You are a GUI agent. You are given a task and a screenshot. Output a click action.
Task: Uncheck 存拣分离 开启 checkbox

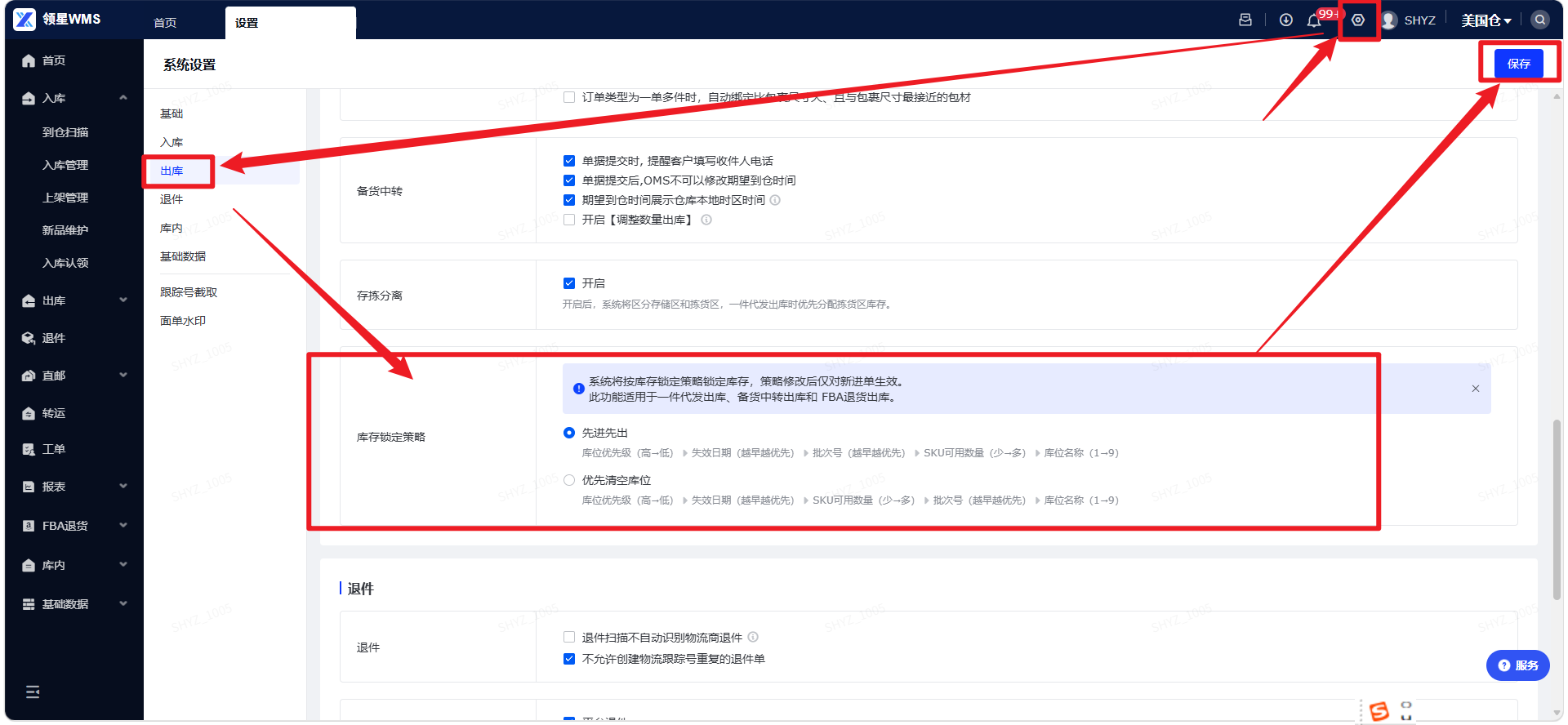click(x=569, y=283)
